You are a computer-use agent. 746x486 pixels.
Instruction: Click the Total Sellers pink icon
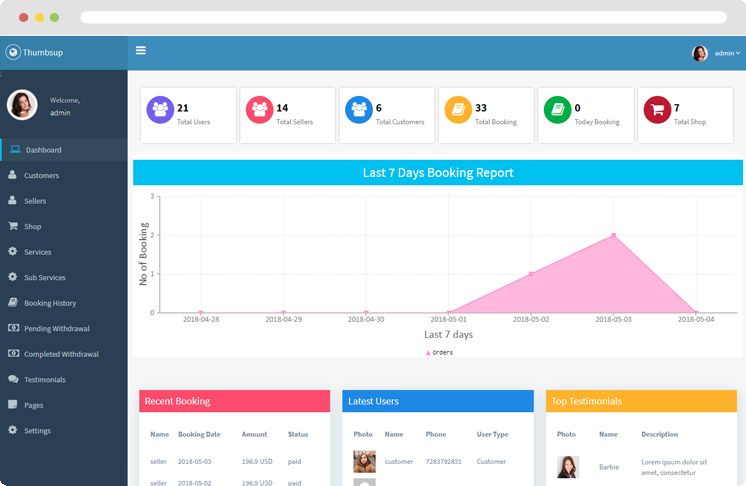pyautogui.click(x=259, y=110)
